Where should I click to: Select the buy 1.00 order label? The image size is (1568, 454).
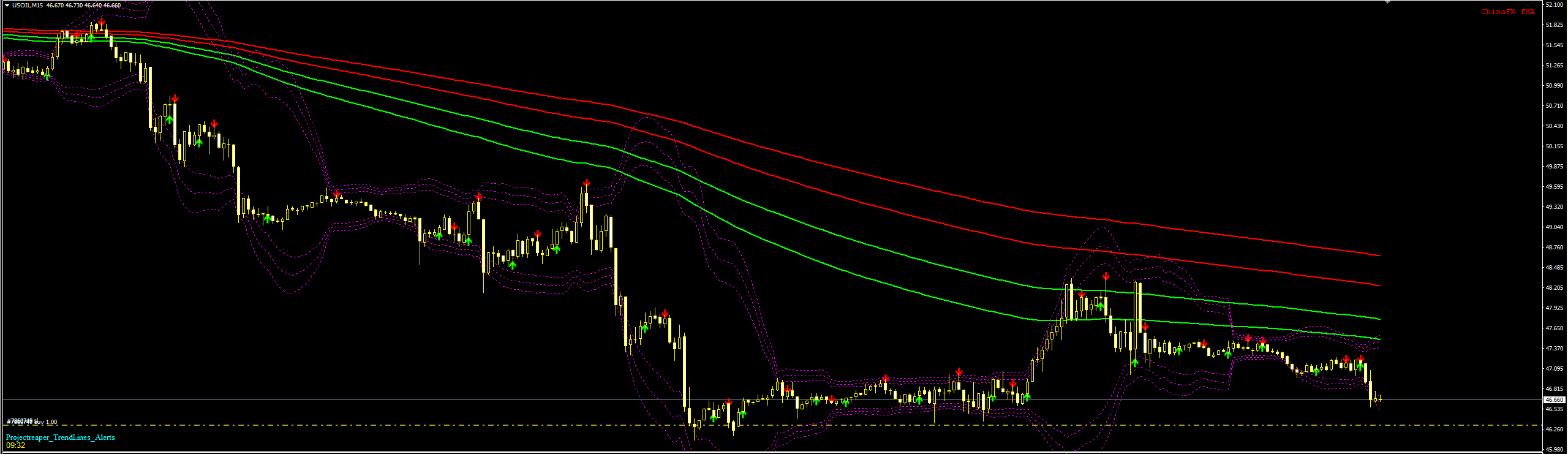pyautogui.click(x=32, y=422)
